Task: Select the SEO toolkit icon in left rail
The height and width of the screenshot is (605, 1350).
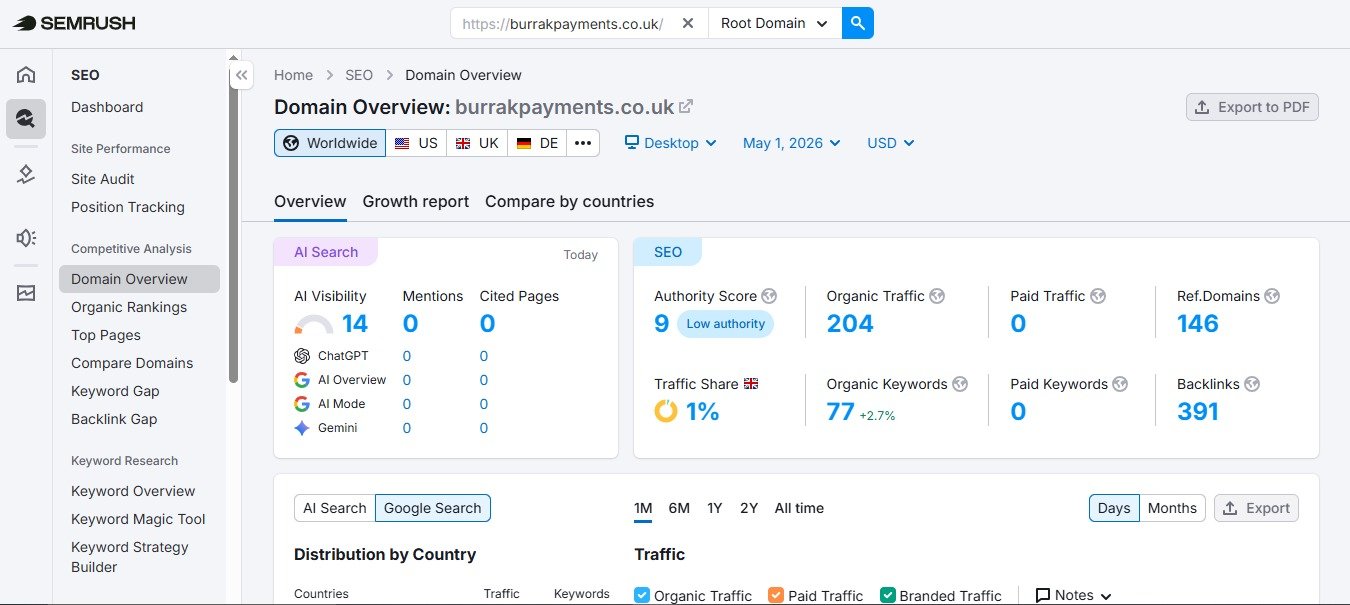Action: pyautogui.click(x=26, y=119)
